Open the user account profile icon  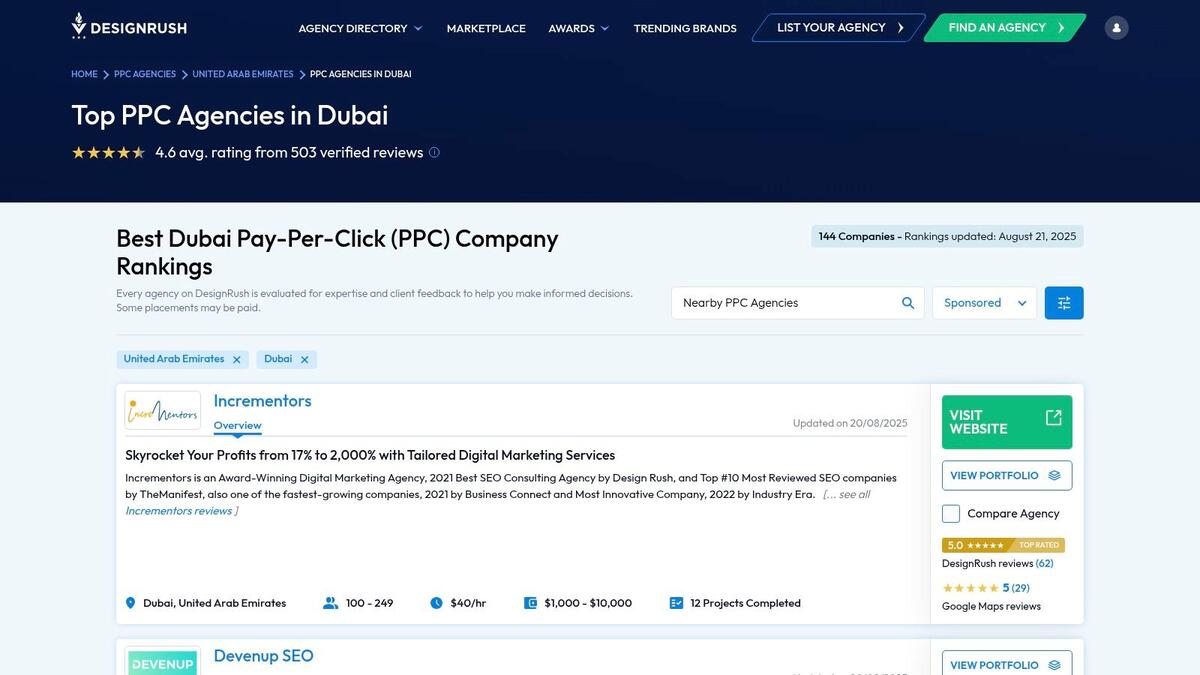[1115, 27]
